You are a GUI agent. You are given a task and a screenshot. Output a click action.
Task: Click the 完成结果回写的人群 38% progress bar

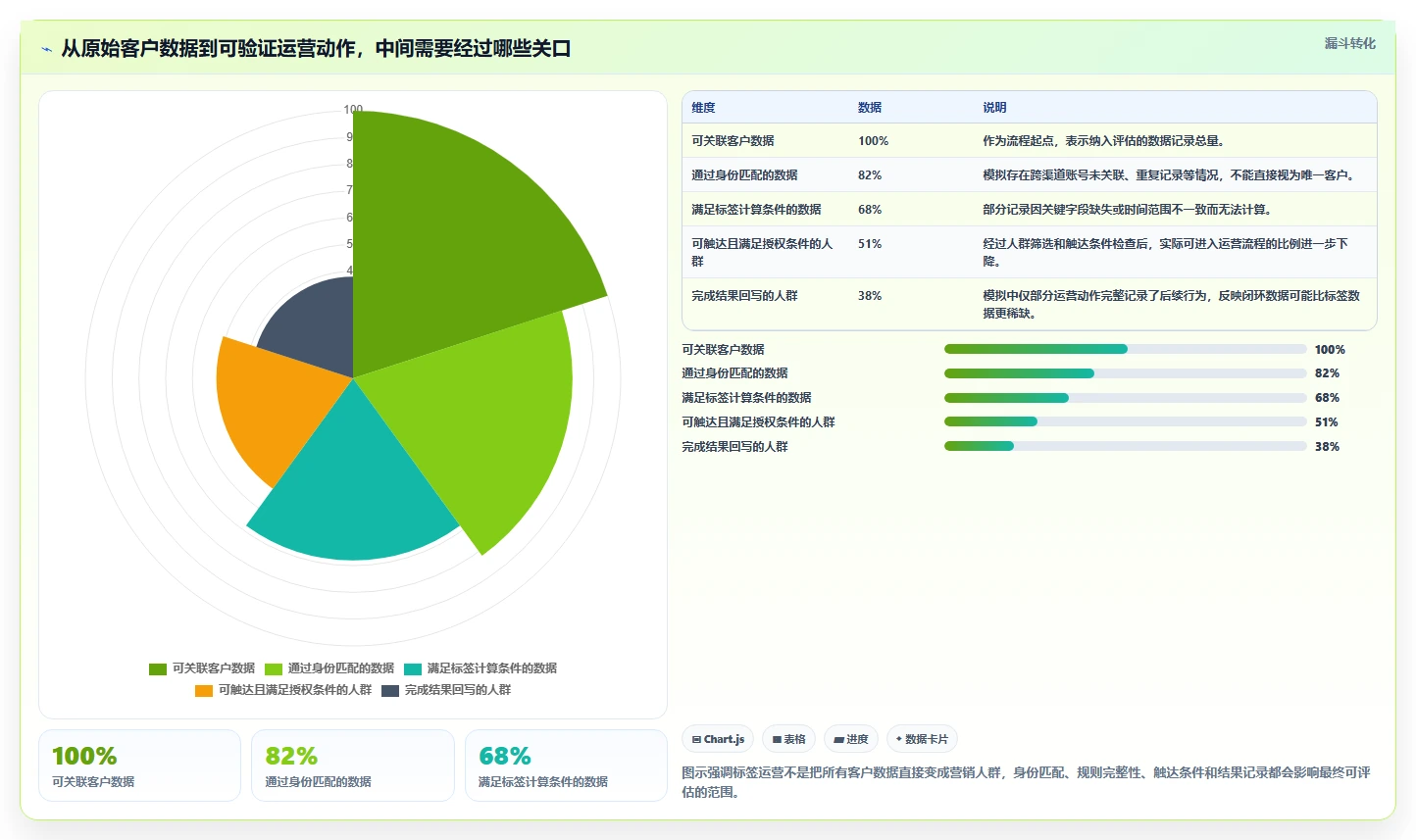pyautogui.click(x=1125, y=446)
